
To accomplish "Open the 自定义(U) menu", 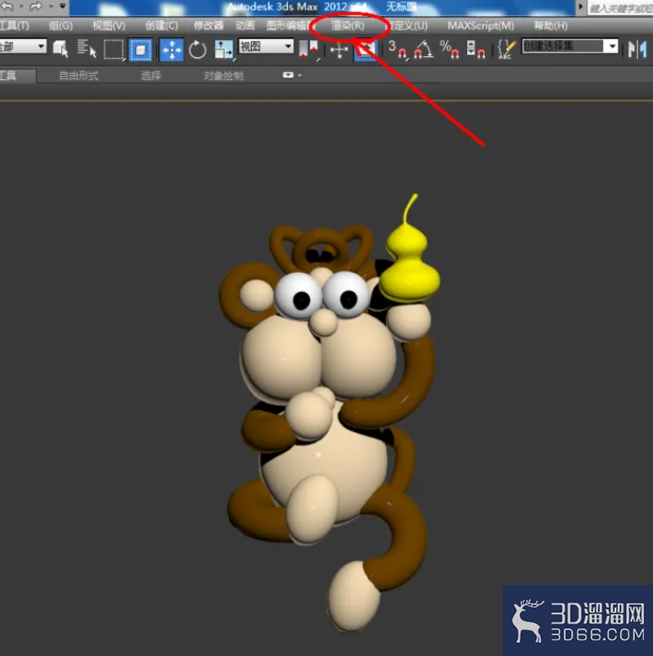I will (408, 26).
